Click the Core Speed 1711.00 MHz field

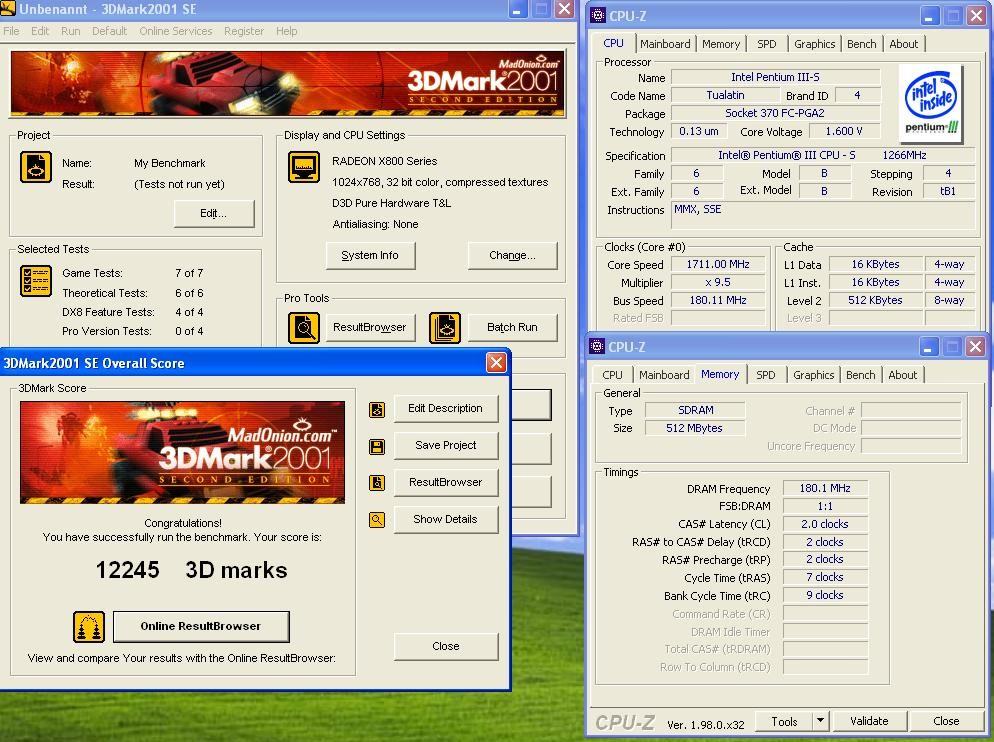coord(718,264)
